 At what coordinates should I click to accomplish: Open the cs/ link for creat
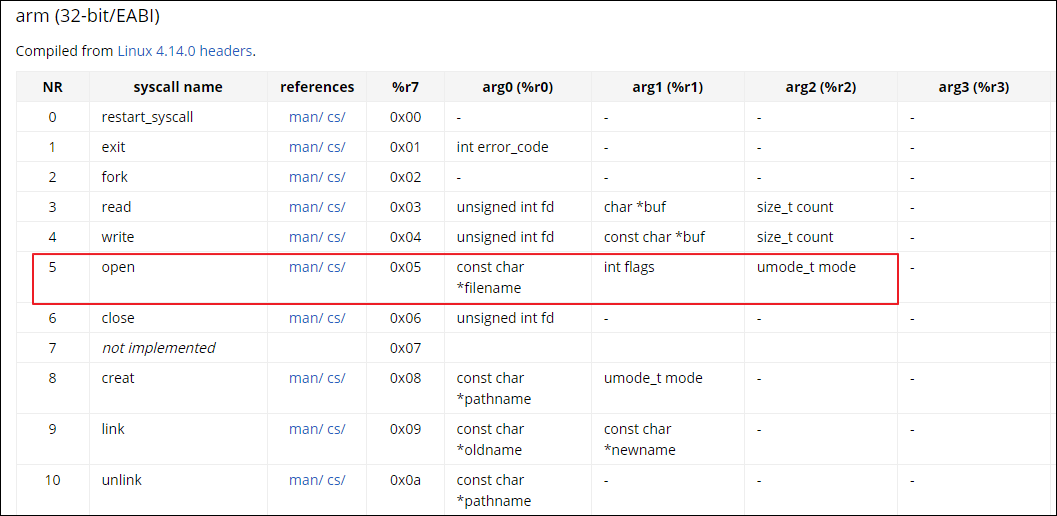coord(336,378)
